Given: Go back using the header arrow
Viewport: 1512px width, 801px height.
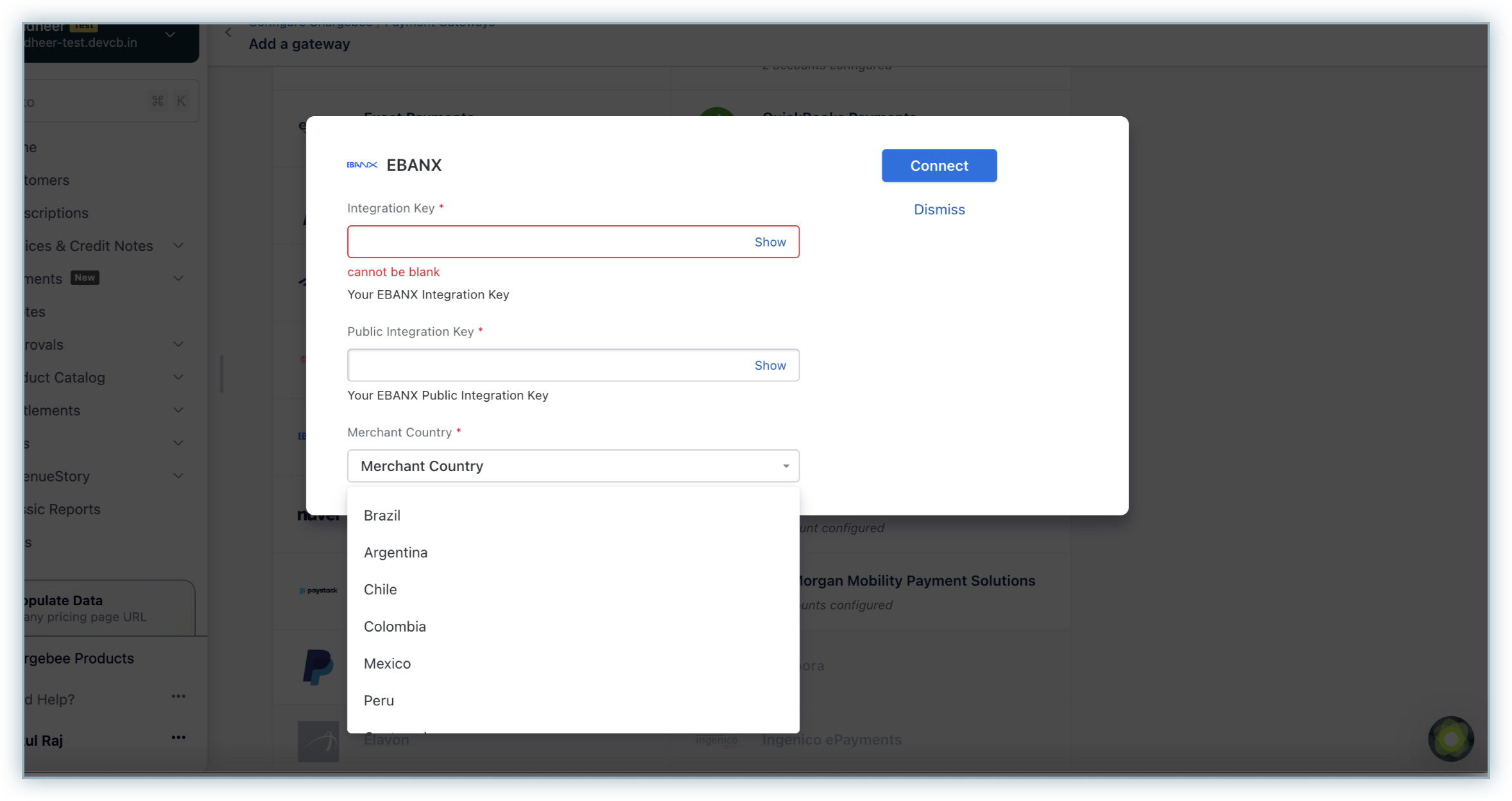Looking at the screenshot, I should tap(228, 32).
